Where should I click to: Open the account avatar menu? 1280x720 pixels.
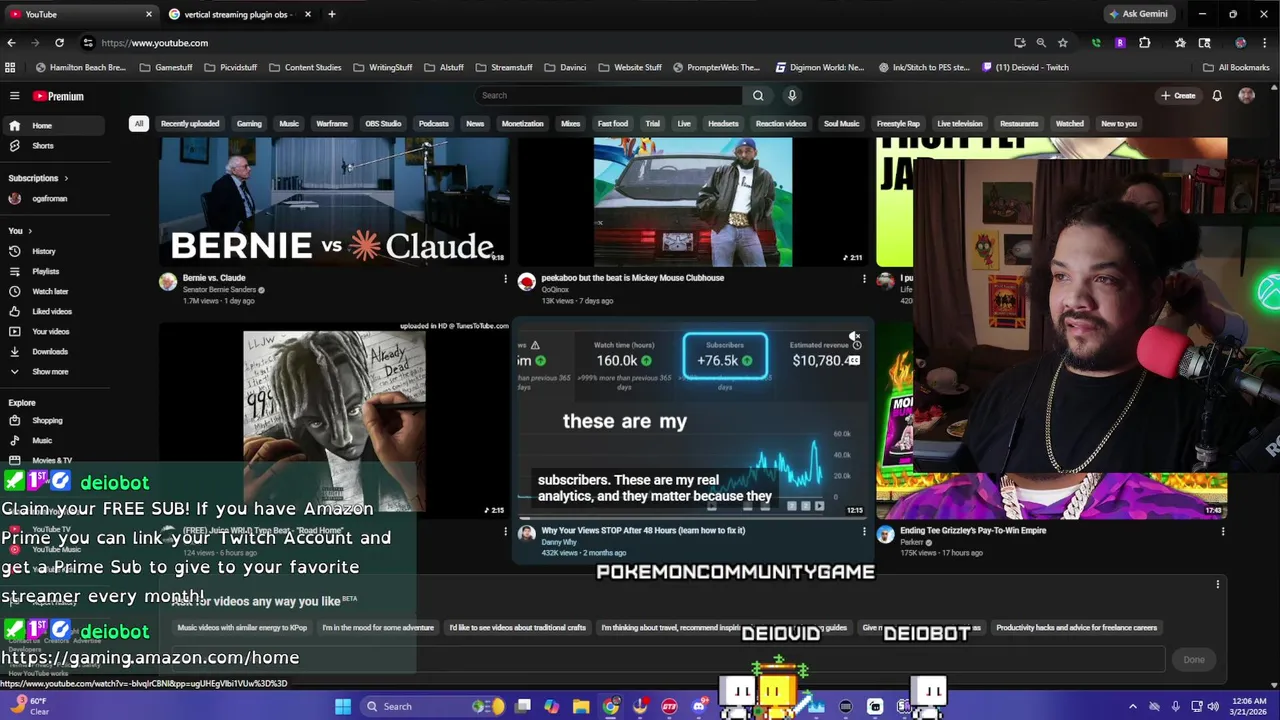click(1246, 96)
